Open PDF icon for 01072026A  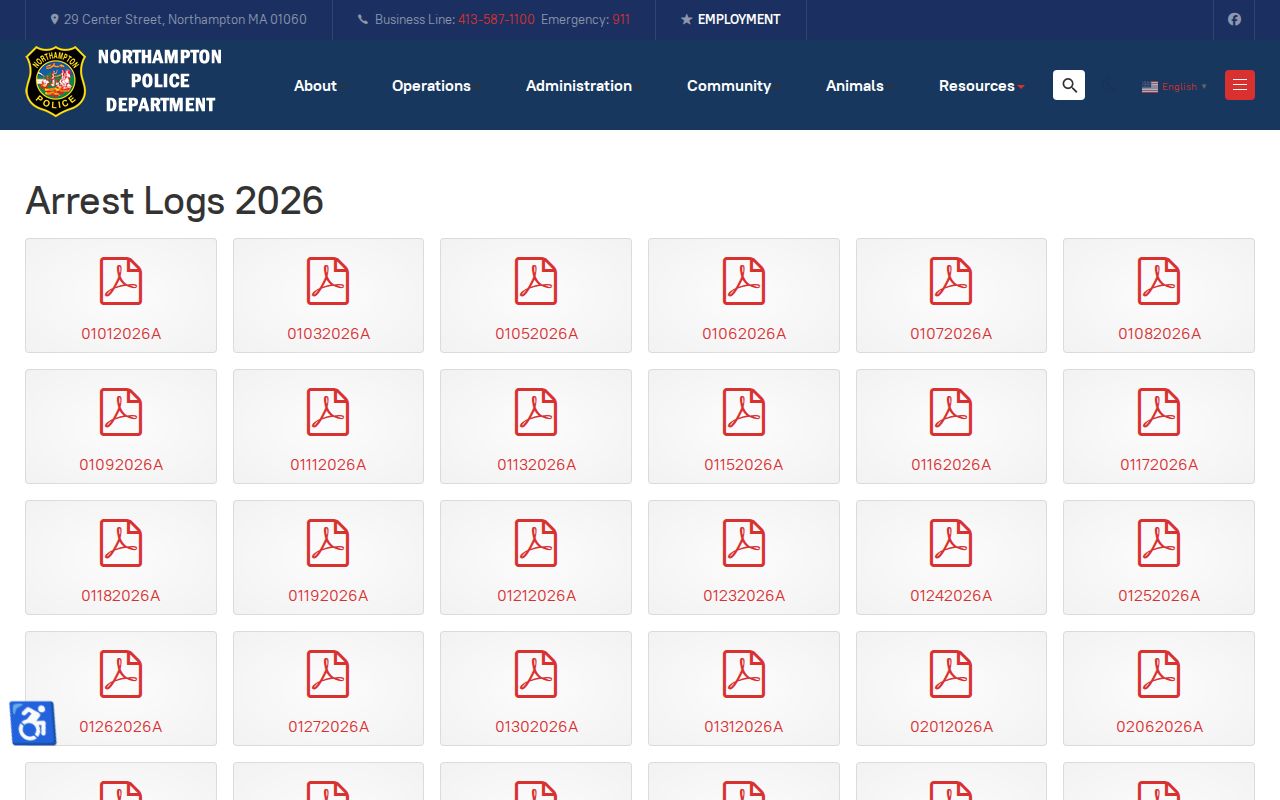[951, 281]
